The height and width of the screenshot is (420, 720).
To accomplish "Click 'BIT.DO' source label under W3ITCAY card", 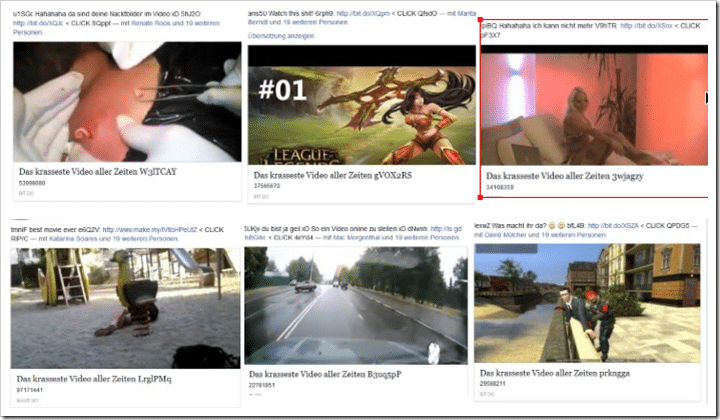I will [x=26, y=194].
